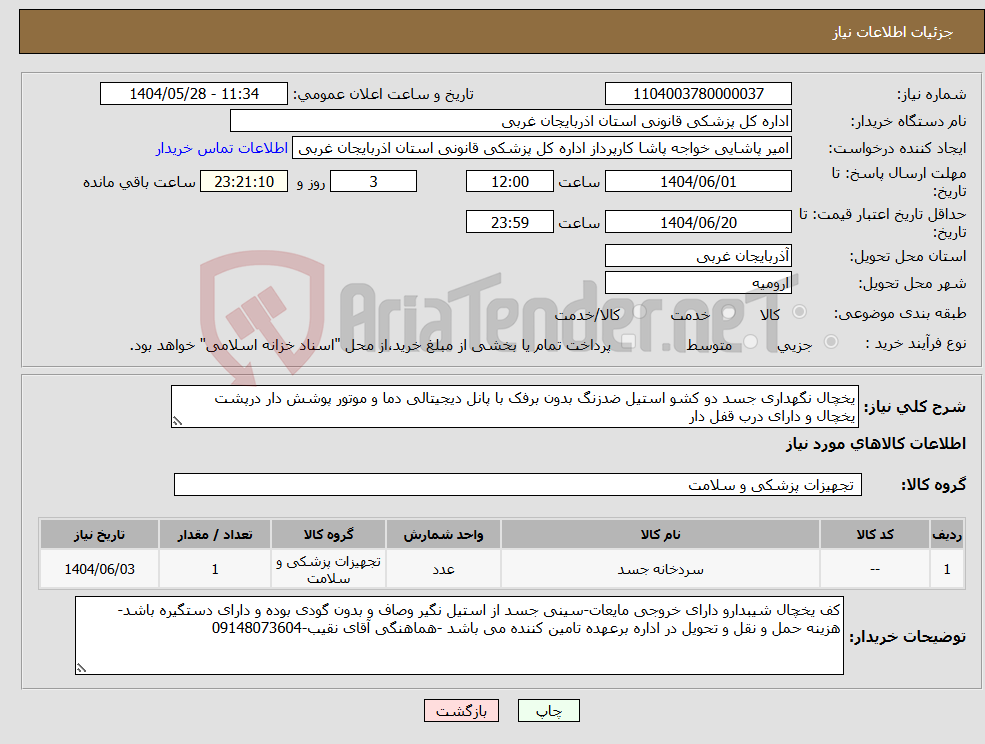The height and width of the screenshot is (744, 985).
Task: Click the description textarea resize handle
Action: pyautogui.click(x=177, y=422)
